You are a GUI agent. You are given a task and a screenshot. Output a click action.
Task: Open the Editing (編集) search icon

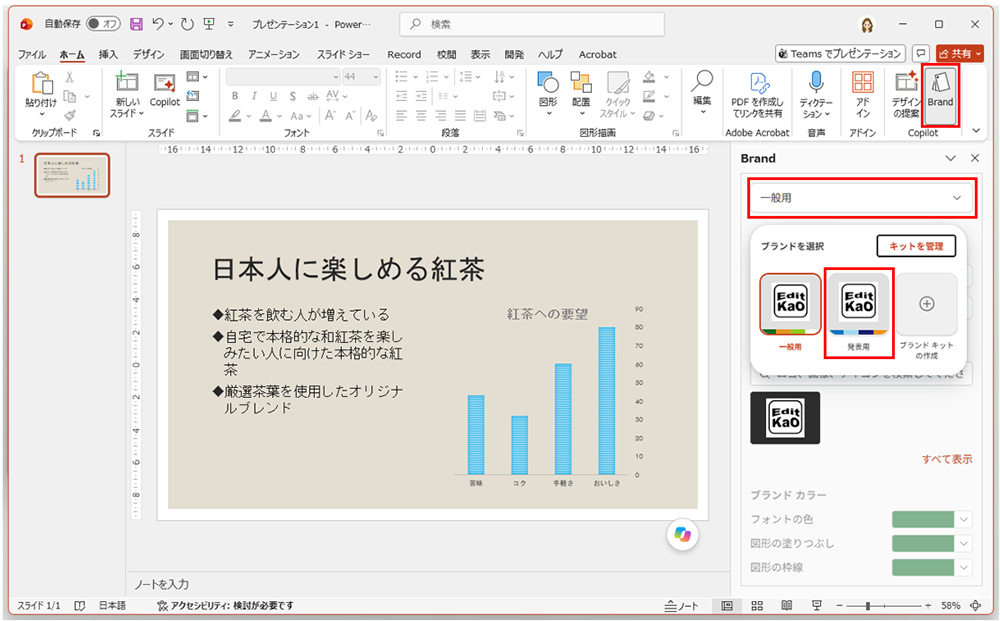point(702,93)
